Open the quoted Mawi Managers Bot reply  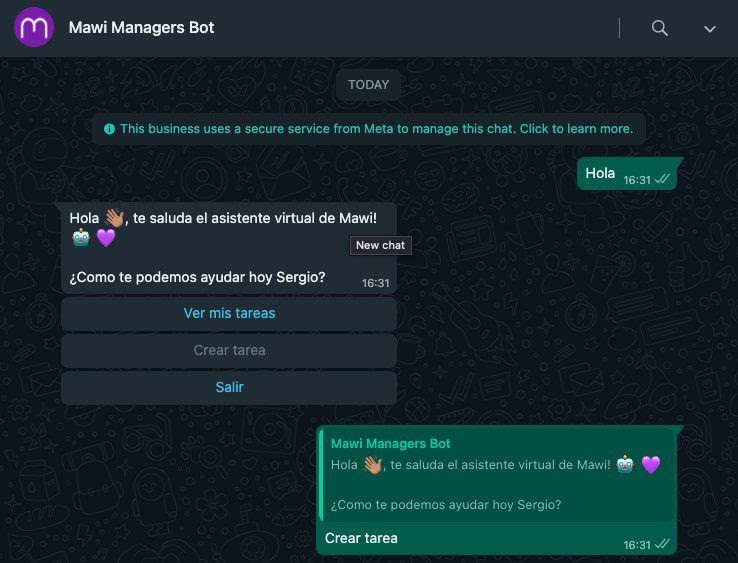tap(497, 474)
